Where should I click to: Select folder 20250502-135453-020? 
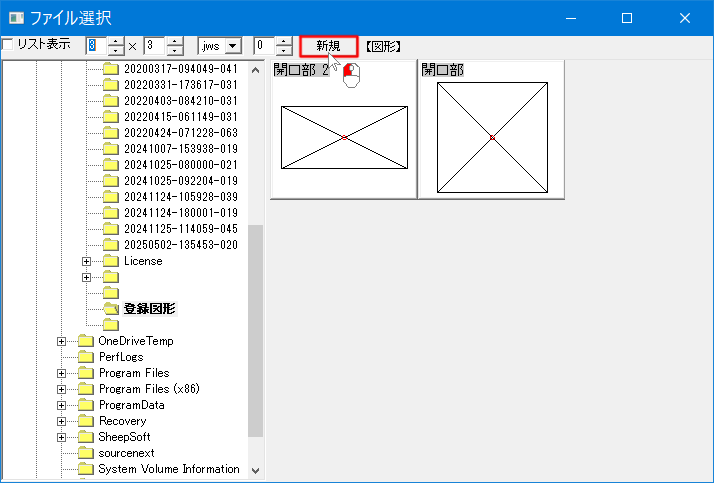click(181, 245)
